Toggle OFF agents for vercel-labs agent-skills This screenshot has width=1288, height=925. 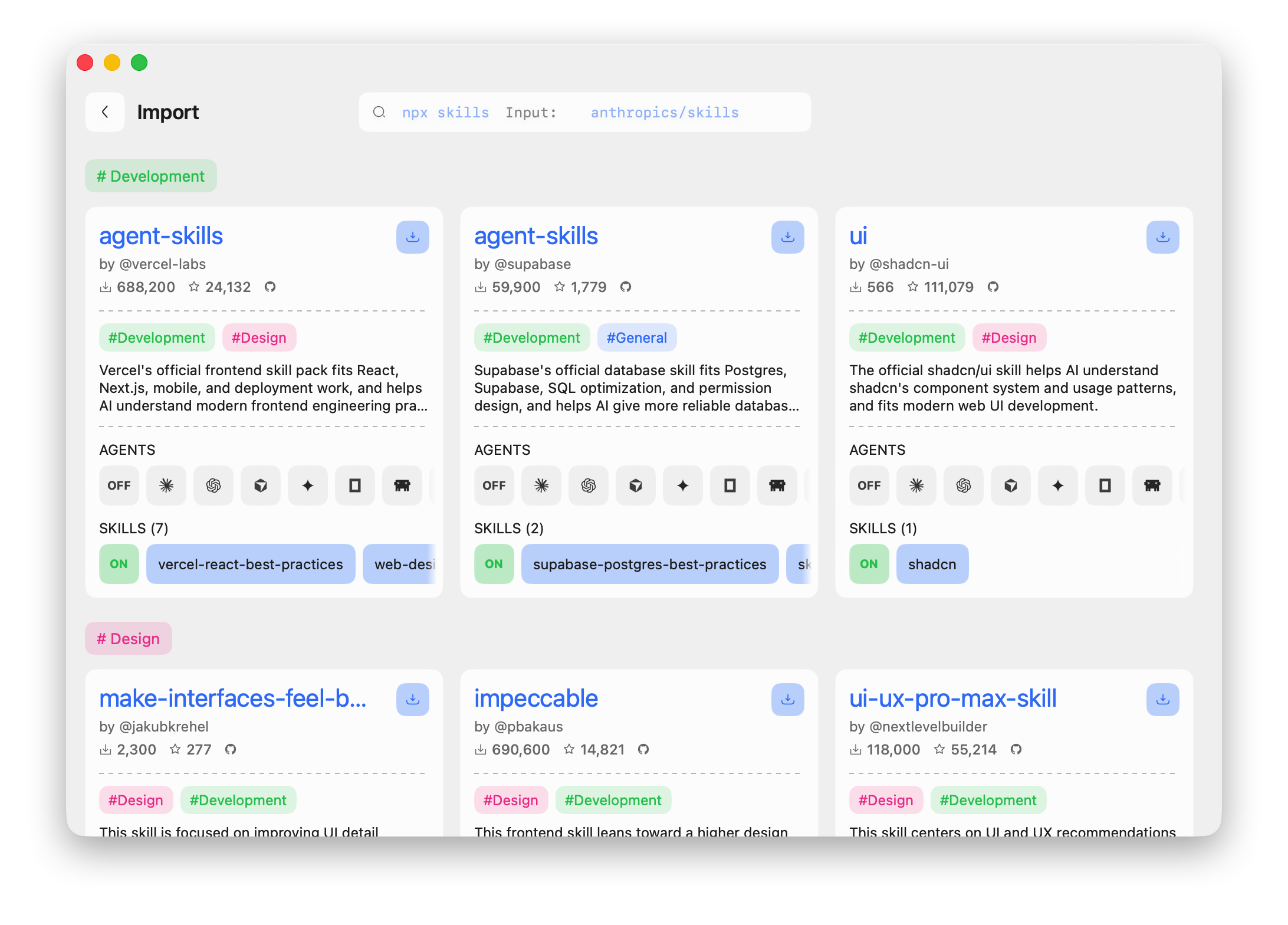point(119,486)
